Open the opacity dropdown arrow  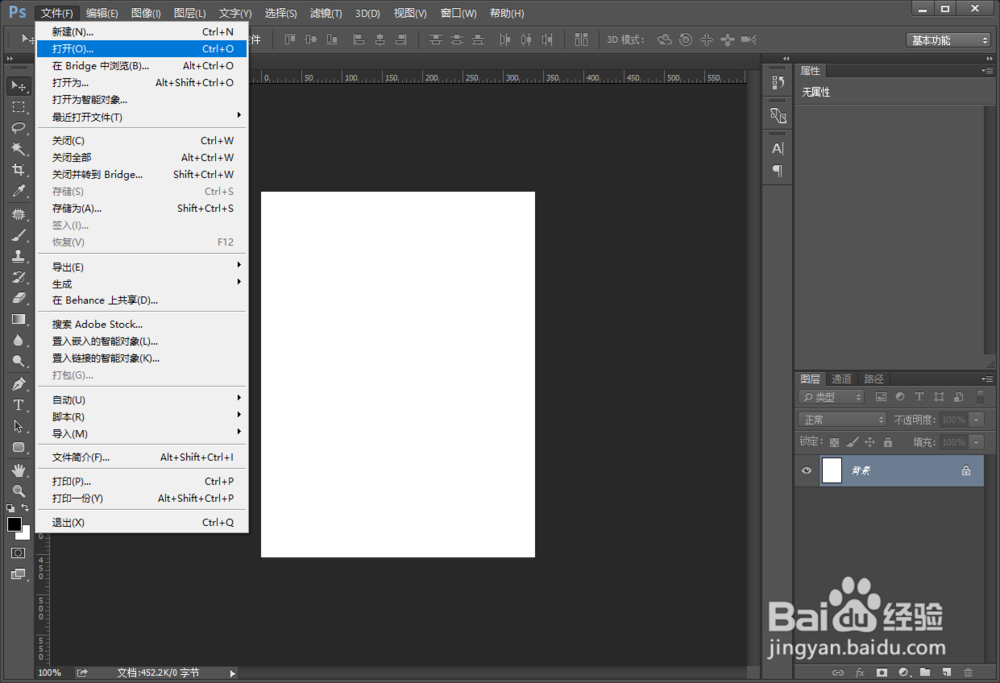[976, 420]
